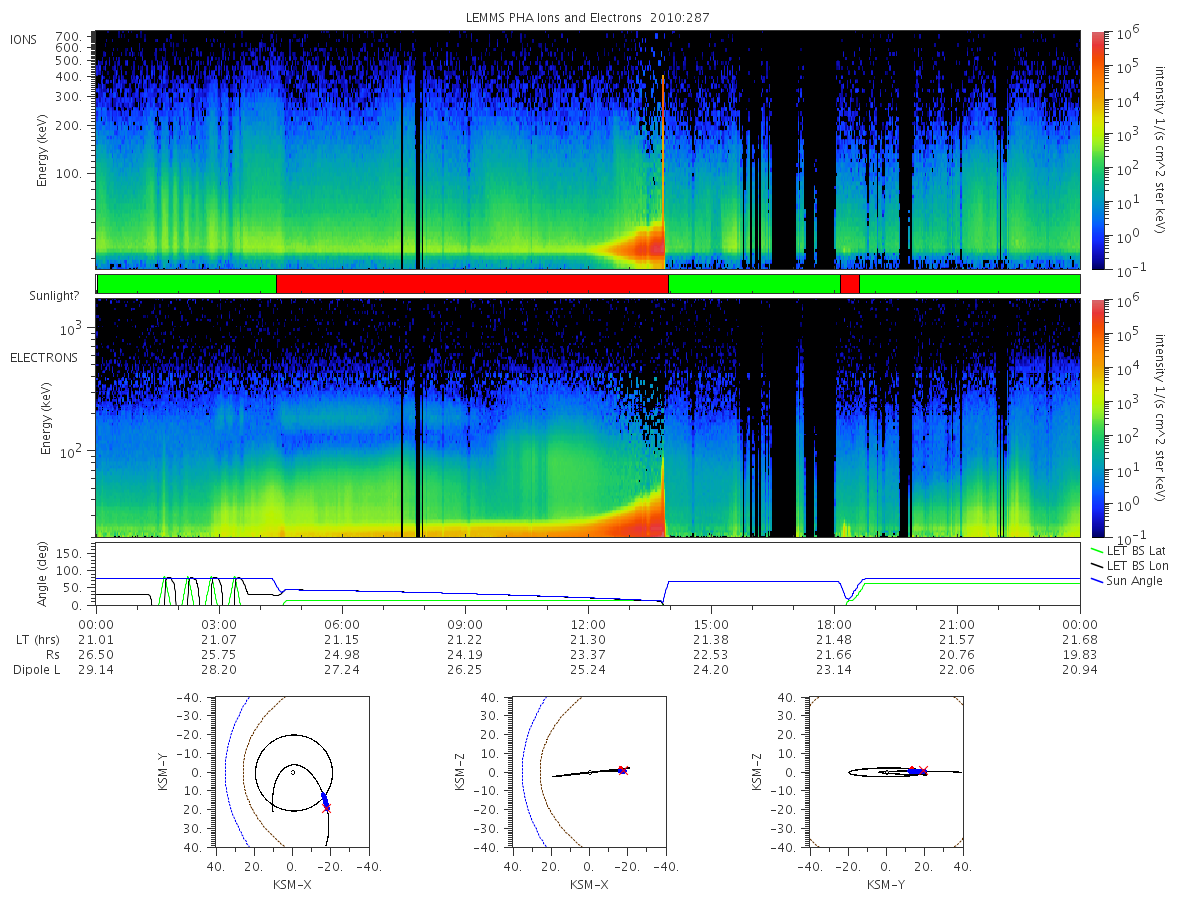The height and width of the screenshot is (900, 1200).
Task: Click the ELECTRONS panel label
Action: [43, 357]
